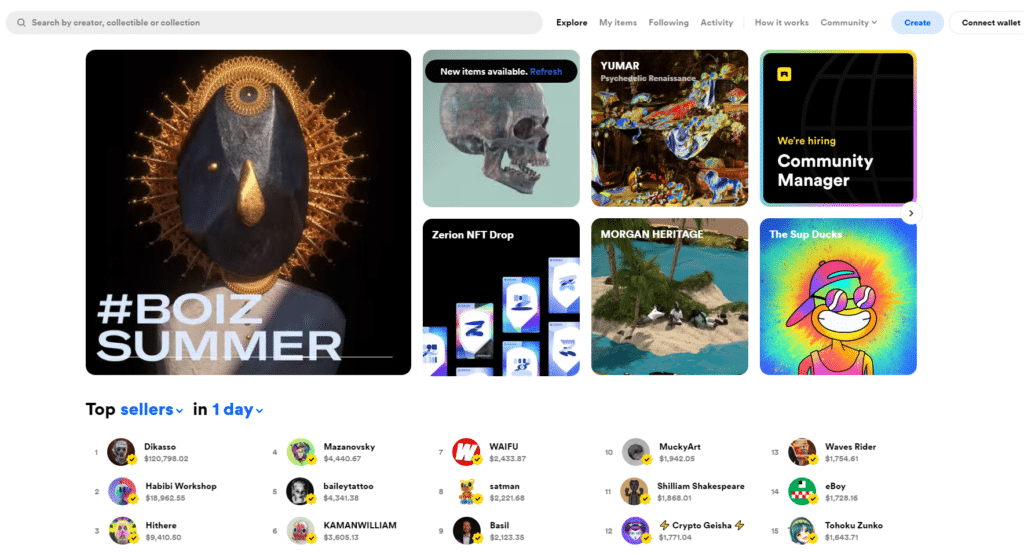1024x555 pixels.
Task: Click next arrow on featured carousel
Action: click(910, 212)
